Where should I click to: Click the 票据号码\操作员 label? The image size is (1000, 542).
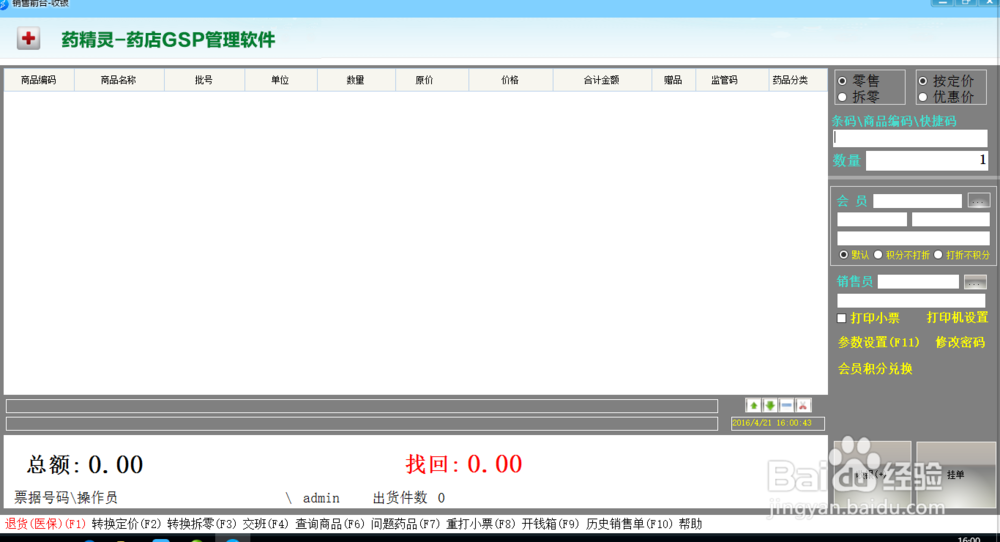66,498
